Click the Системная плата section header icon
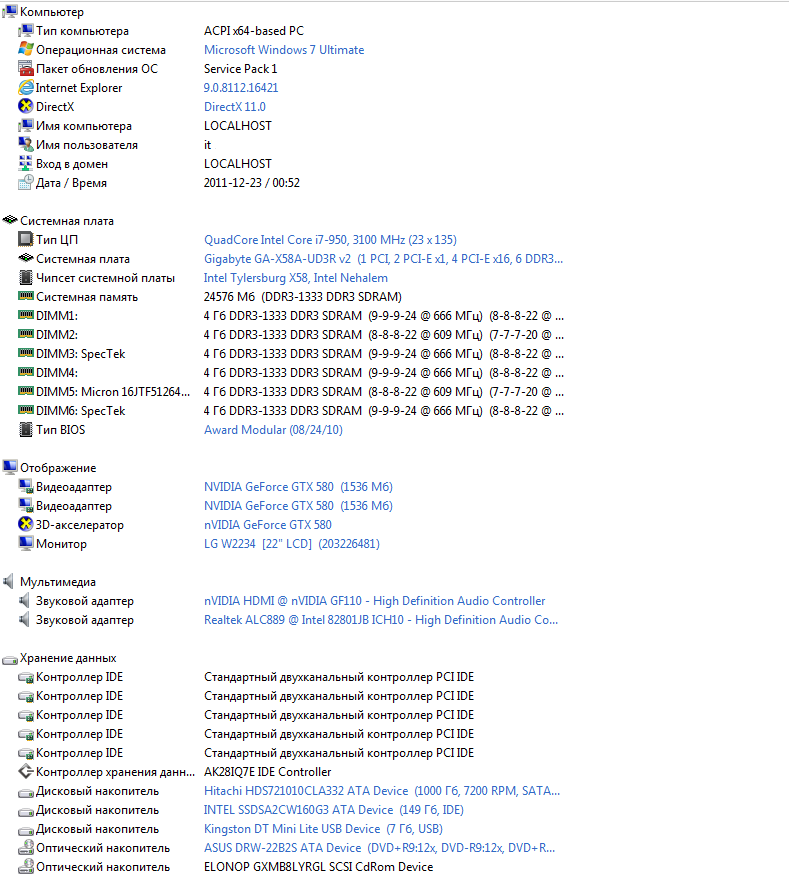The image size is (789, 874). [x=9, y=220]
